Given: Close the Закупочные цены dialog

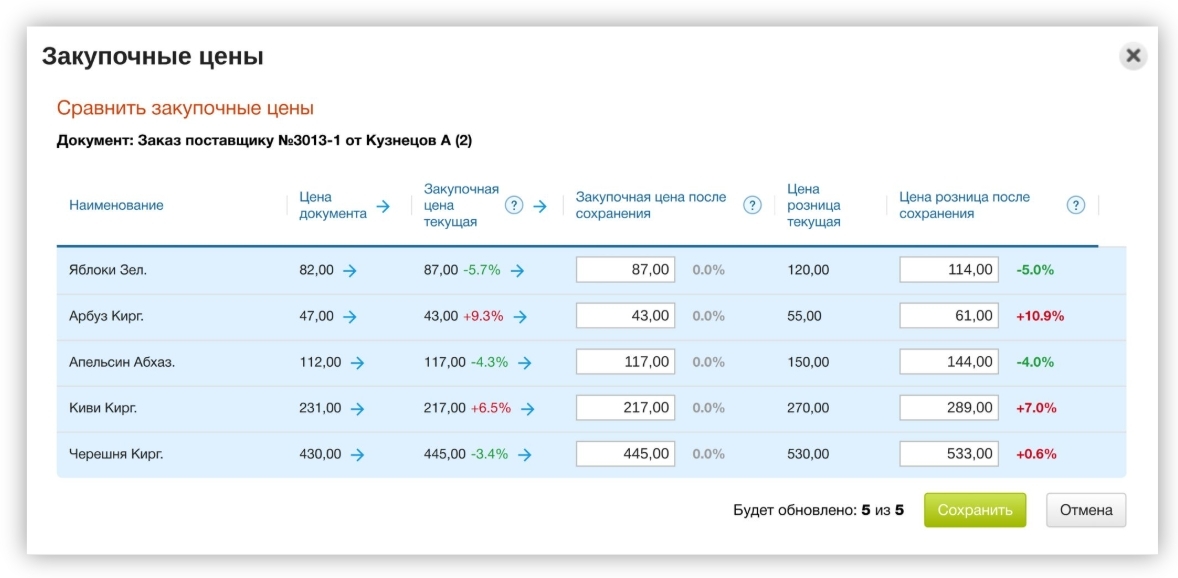Looking at the screenshot, I should click(x=1133, y=56).
